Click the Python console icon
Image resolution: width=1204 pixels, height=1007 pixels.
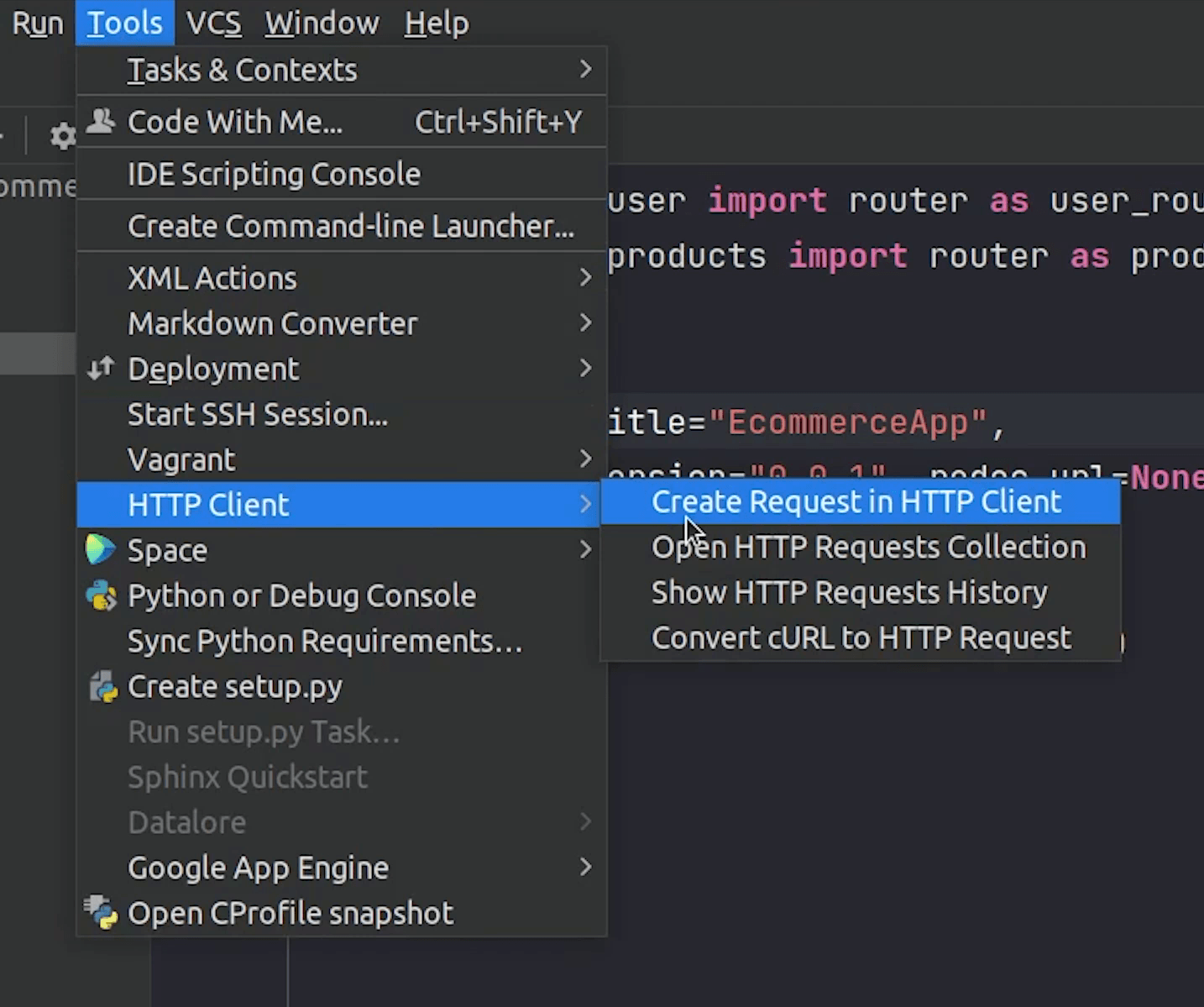coord(101,595)
